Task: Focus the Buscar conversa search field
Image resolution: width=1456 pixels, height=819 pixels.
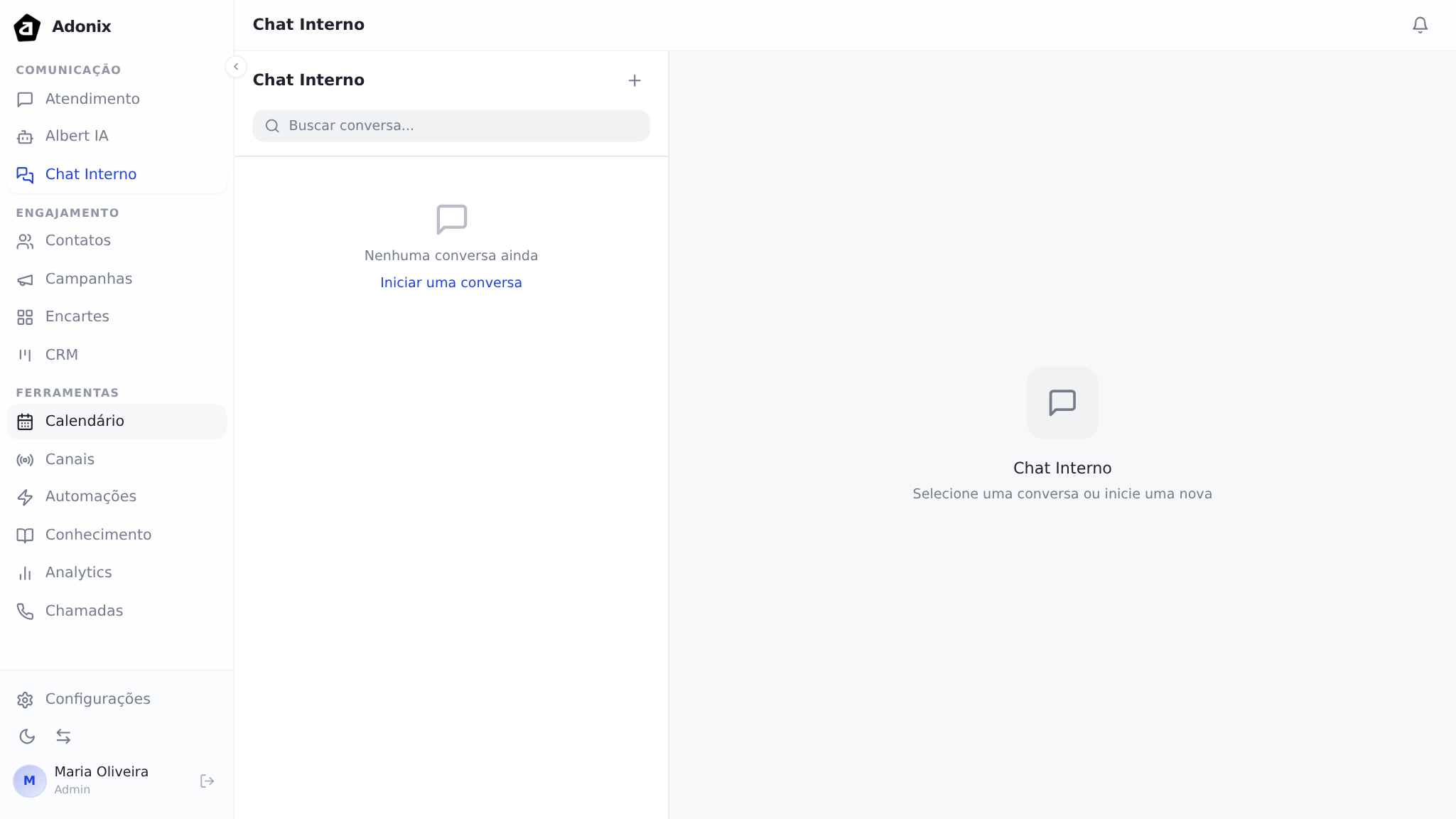Action: pyautogui.click(x=462, y=126)
